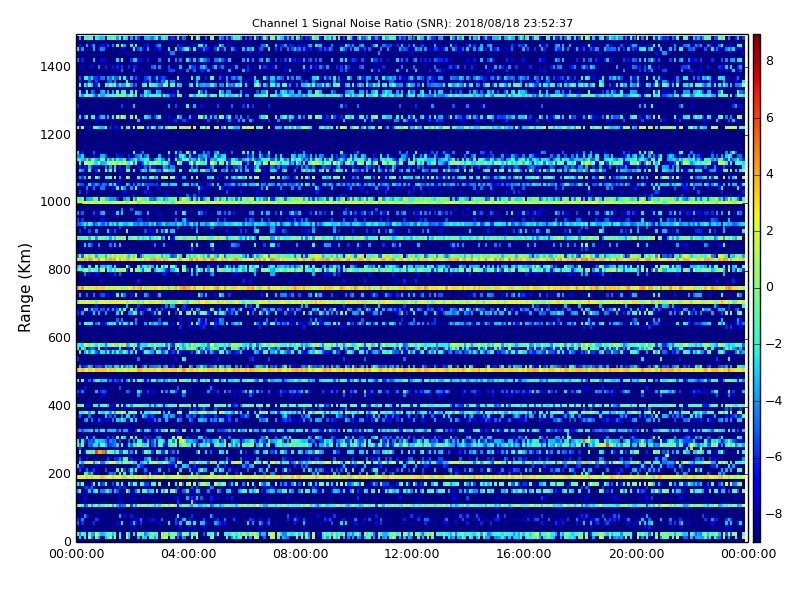Click the 1400 range tick label
This screenshot has width=800, height=600.
56,67
